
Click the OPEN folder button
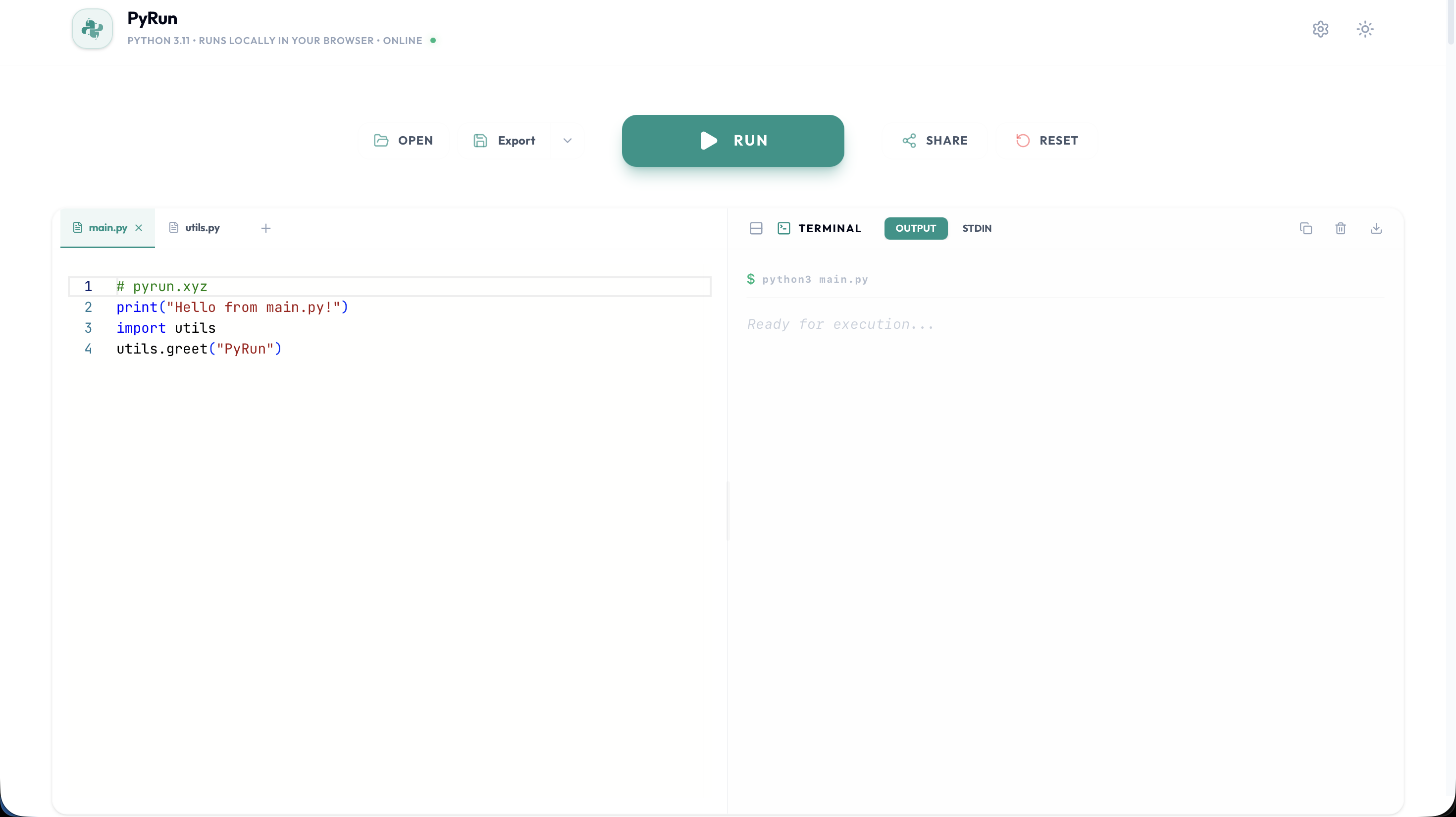coord(404,141)
